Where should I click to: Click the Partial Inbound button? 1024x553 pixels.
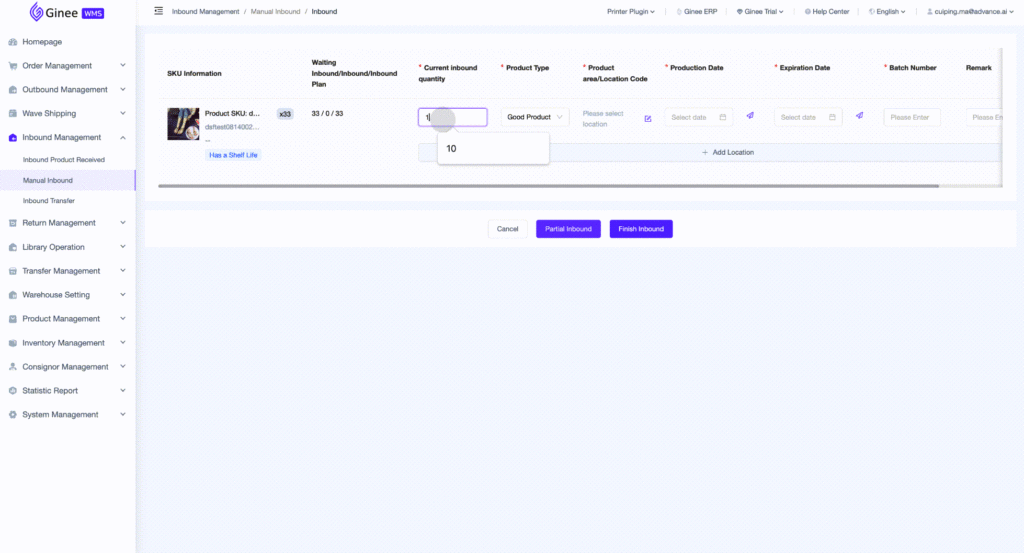[x=568, y=229]
